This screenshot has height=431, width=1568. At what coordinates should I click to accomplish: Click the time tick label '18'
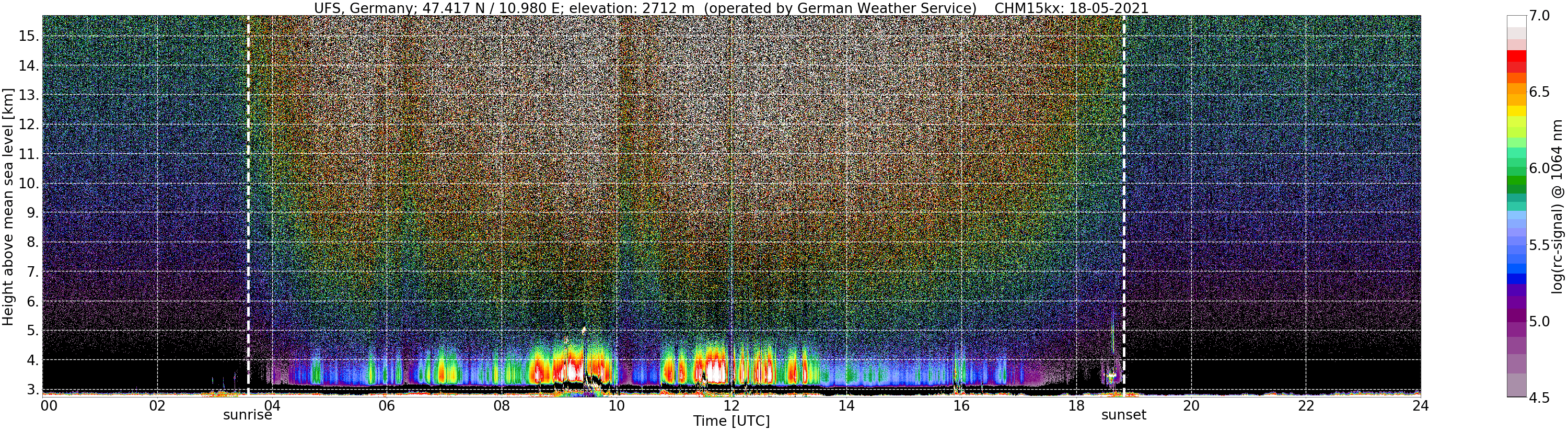point(1076,405)
